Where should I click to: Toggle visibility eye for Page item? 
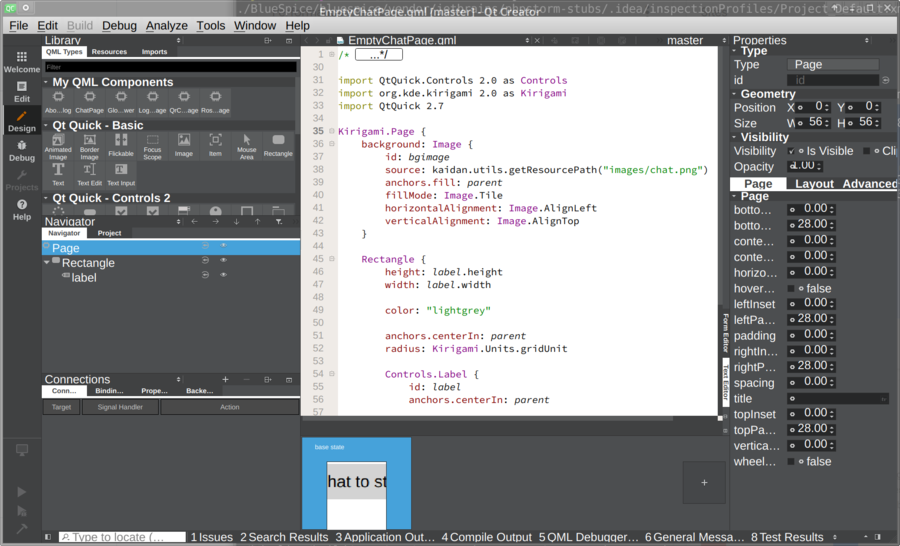point(224,245)
